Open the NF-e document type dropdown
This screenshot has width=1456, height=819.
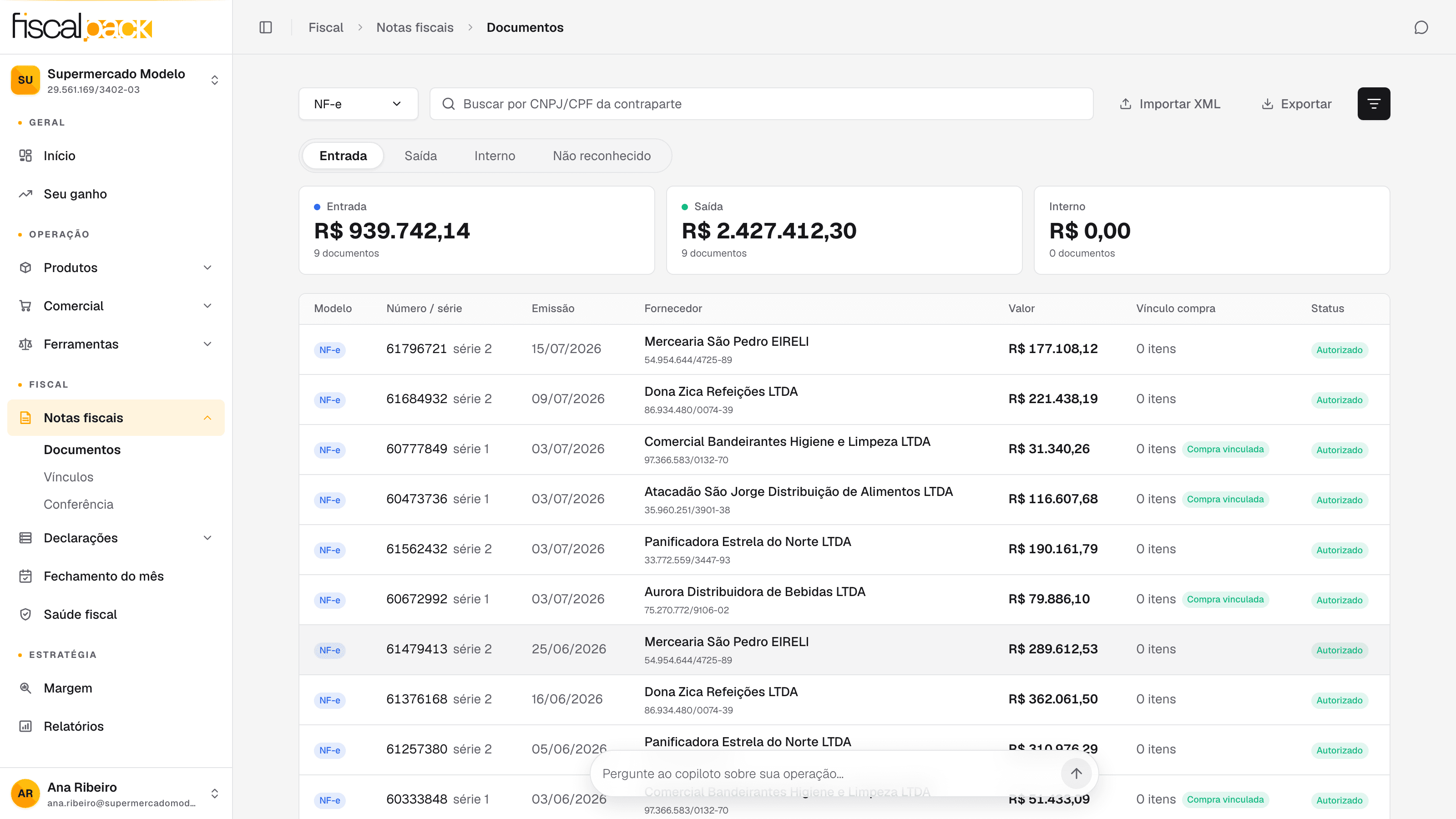click(359, 103)
